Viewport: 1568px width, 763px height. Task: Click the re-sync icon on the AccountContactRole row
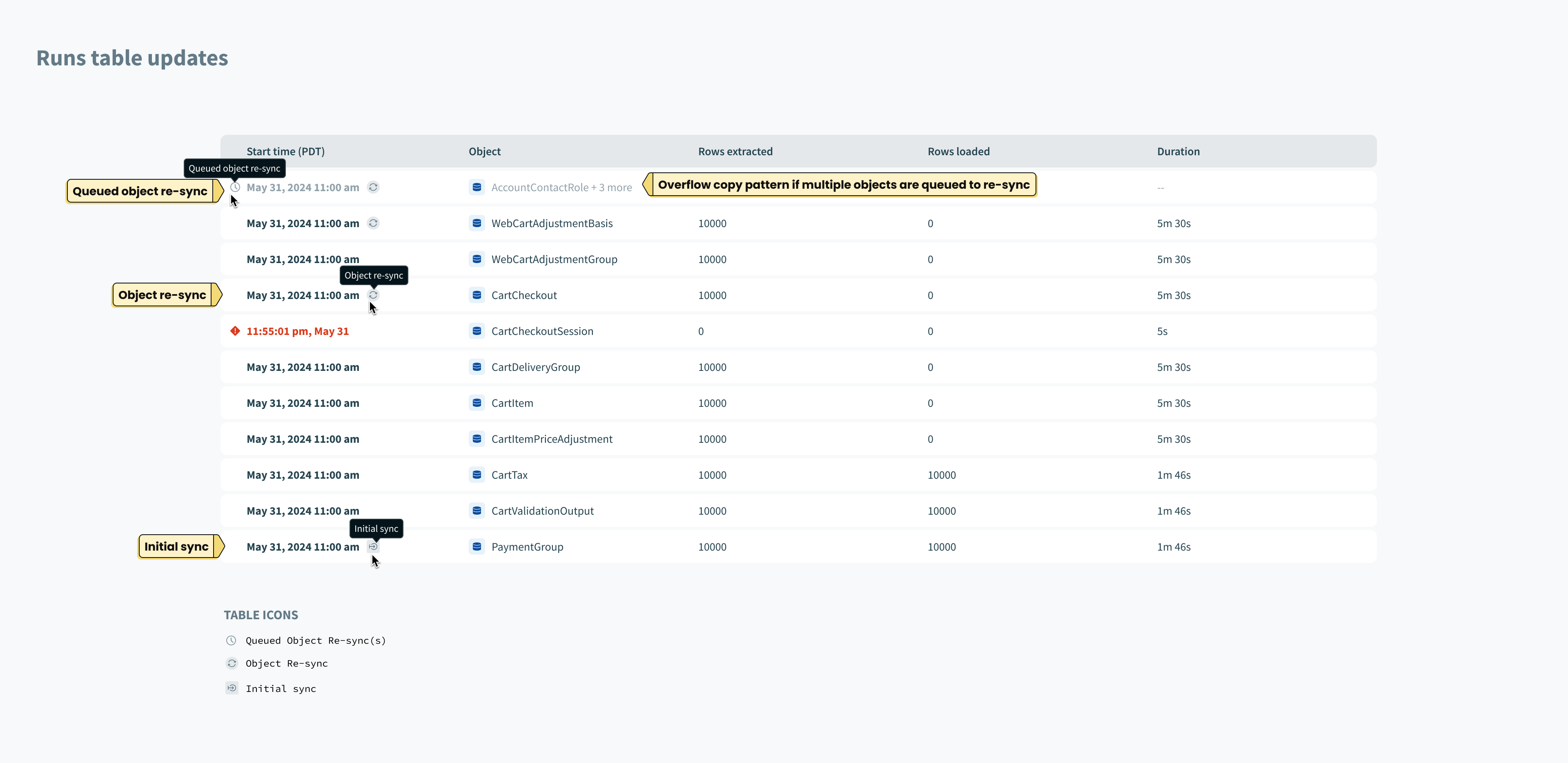[x=373, y=187]
